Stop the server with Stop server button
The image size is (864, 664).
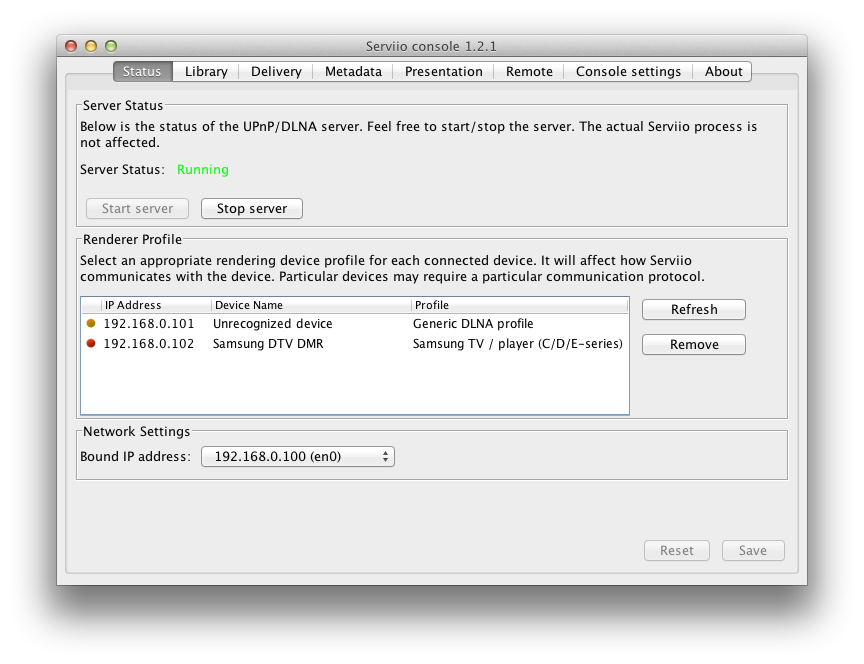tap(252, 208)
